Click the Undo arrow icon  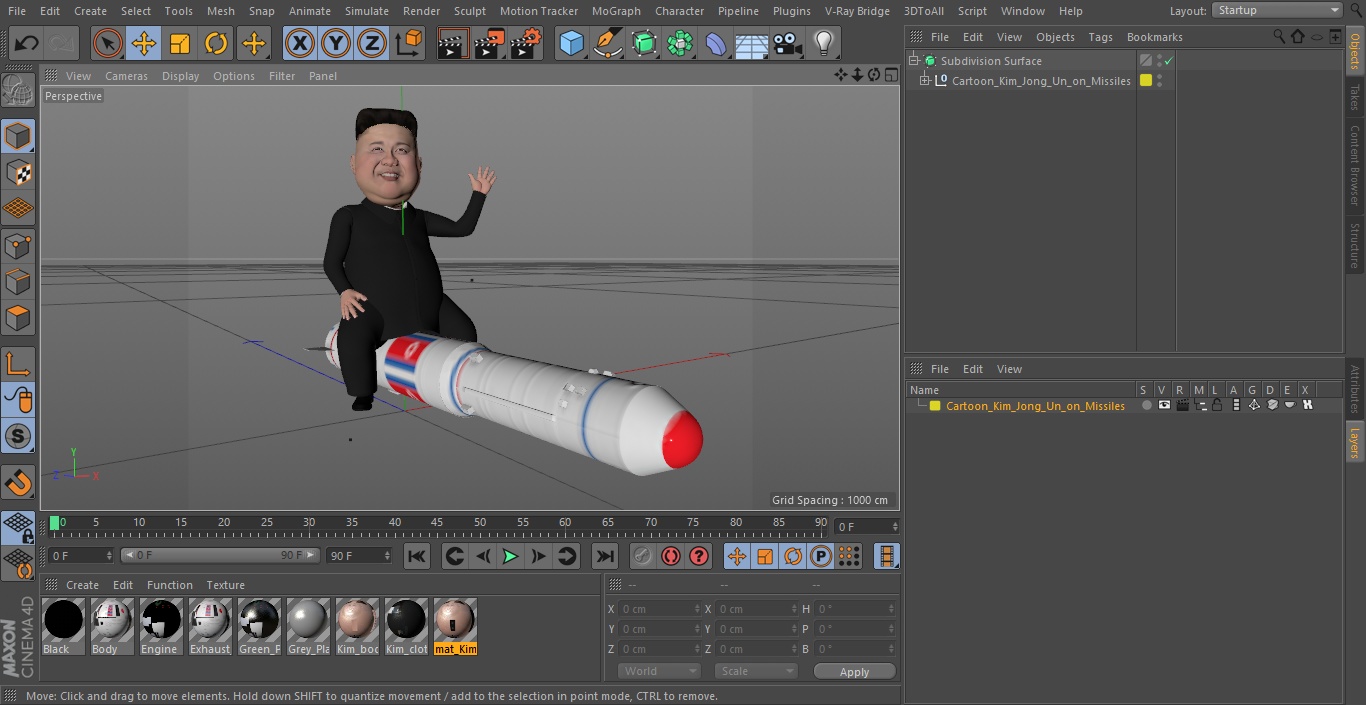click(27, 43)
